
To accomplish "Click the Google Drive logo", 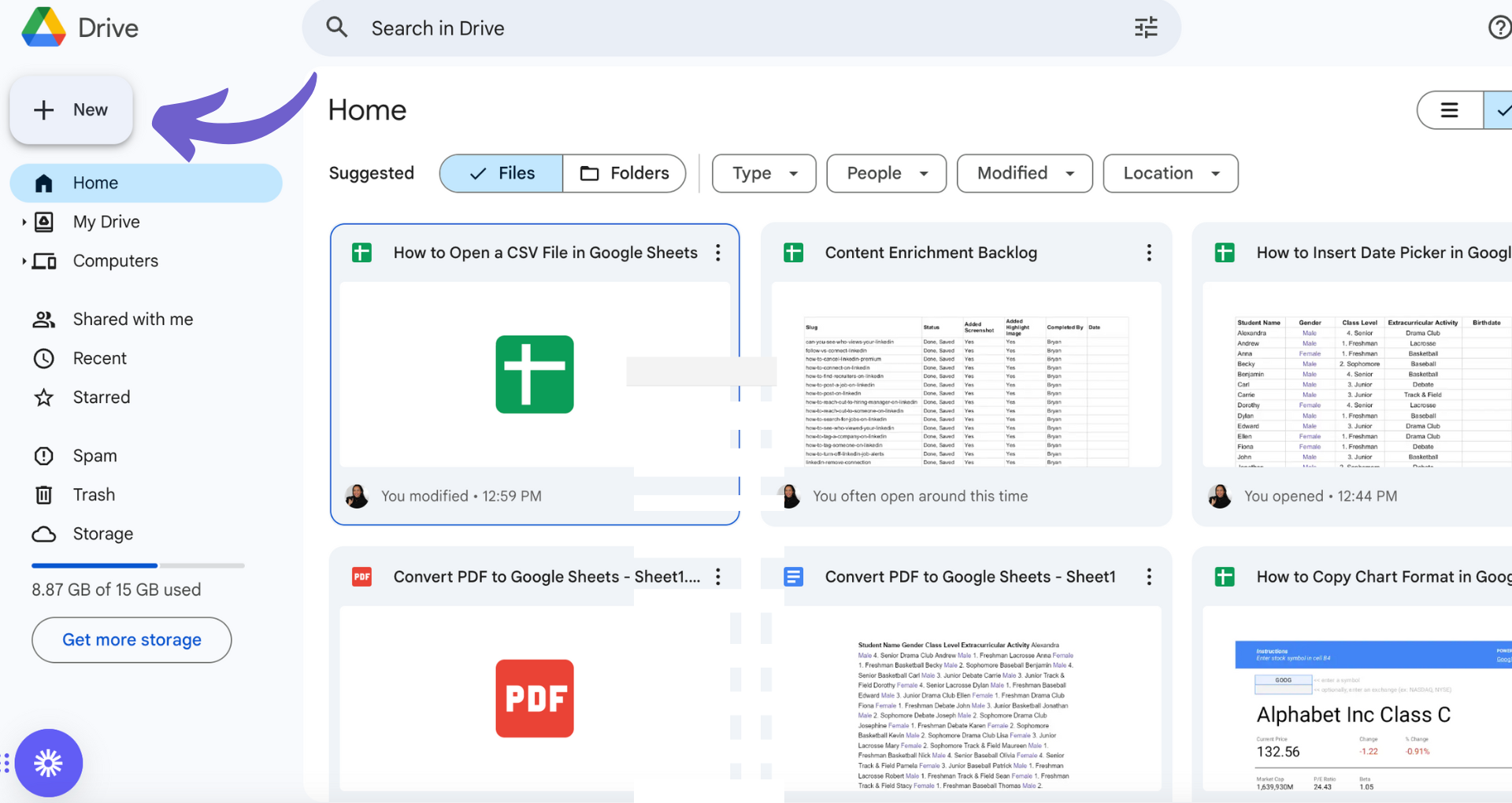I will [44, 28].
